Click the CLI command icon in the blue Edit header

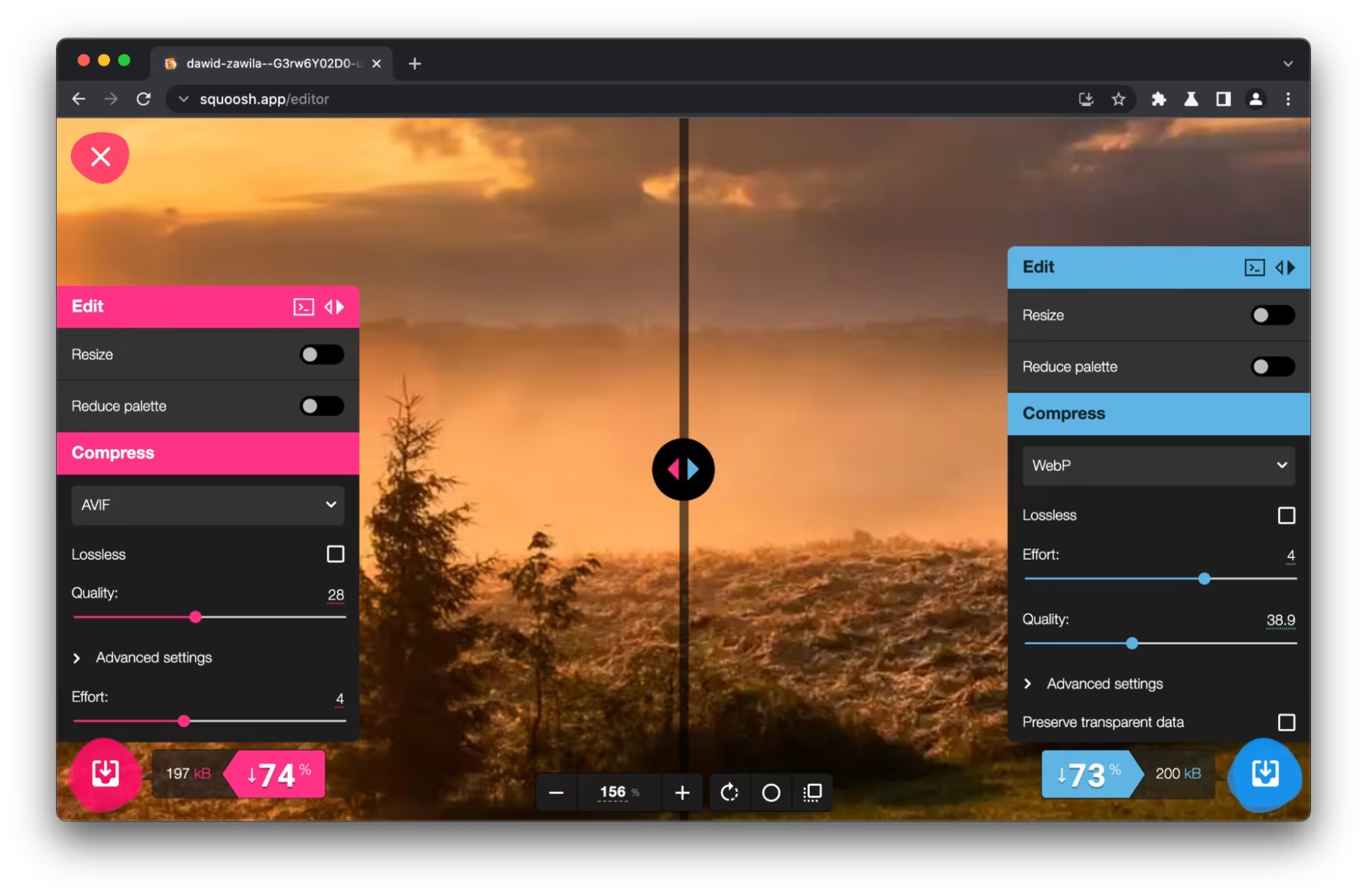point(1255,267)
